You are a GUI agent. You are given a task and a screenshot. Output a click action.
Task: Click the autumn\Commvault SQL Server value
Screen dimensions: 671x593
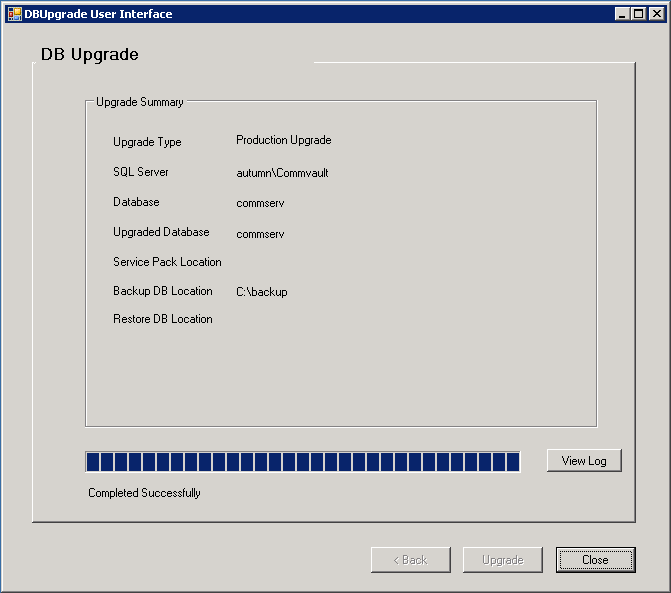[282, 173]
